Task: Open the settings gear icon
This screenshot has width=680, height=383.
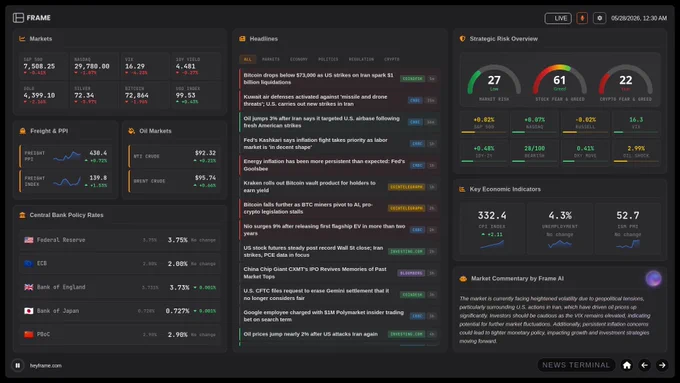Action: point(599,18)
